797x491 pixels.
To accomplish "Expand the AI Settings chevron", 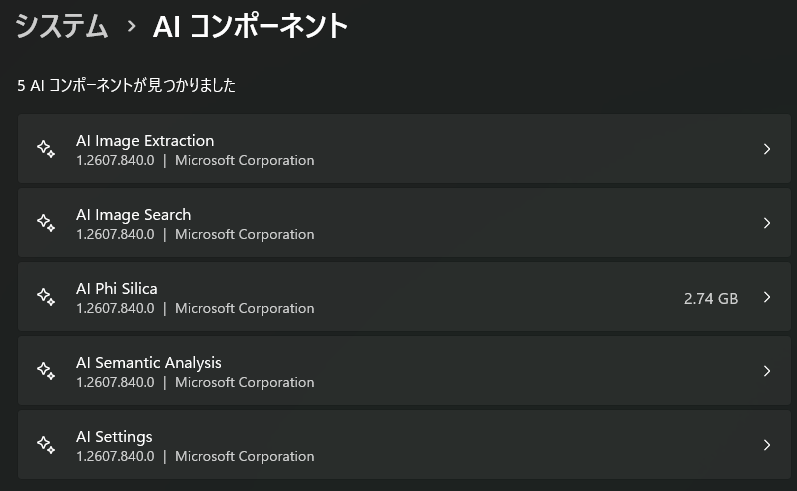I will [x=767, y=445].
